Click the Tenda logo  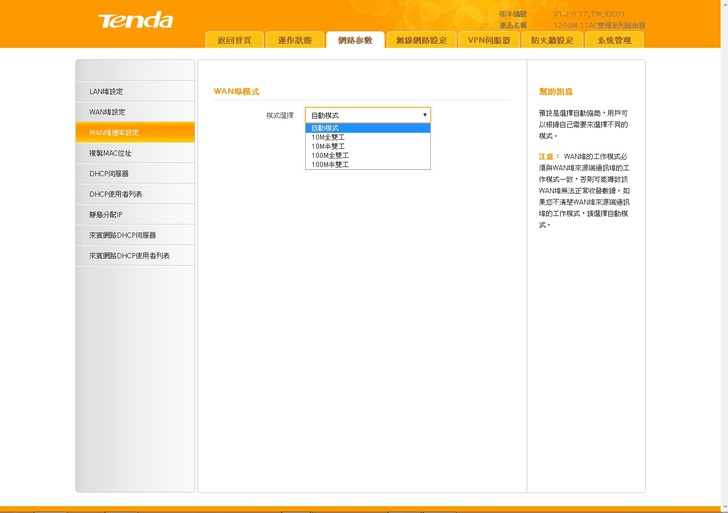click(135, 21)
